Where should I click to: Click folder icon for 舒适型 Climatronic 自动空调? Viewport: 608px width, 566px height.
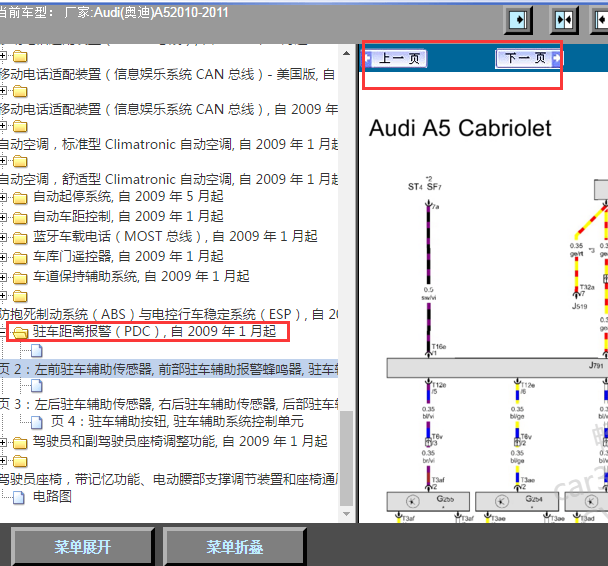20,161
